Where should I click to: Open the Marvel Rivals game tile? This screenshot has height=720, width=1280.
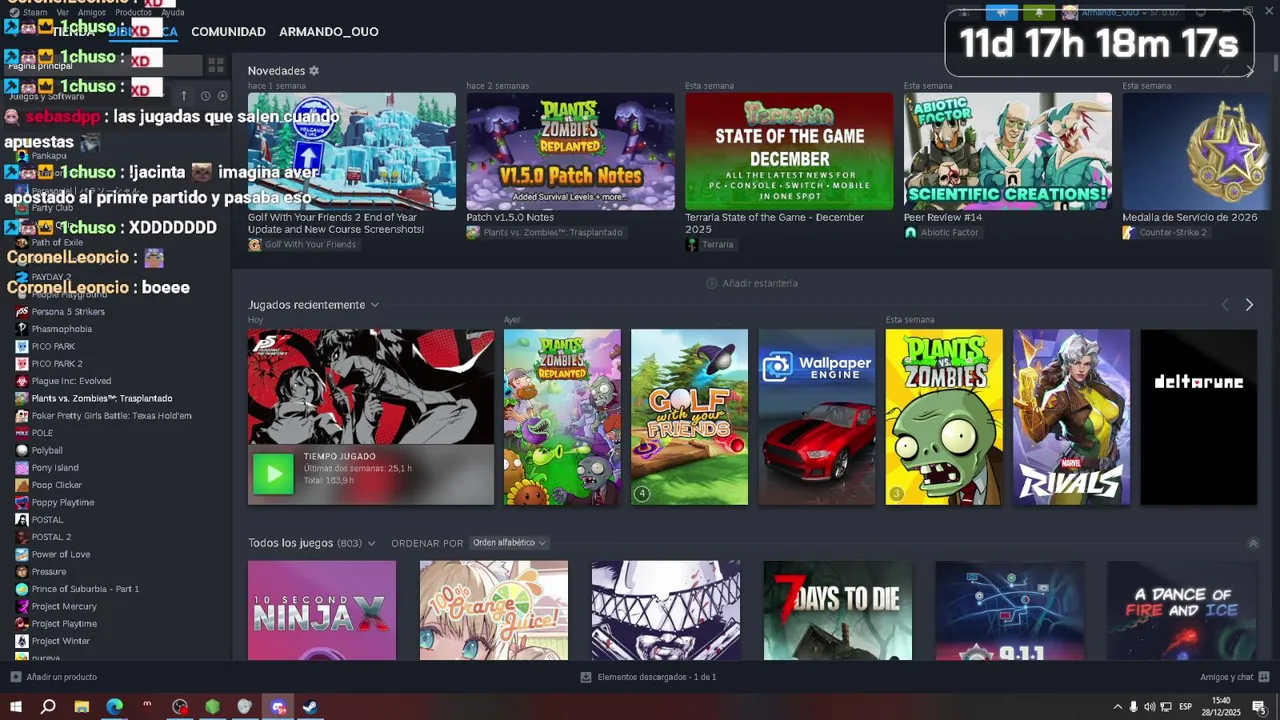1071,417
